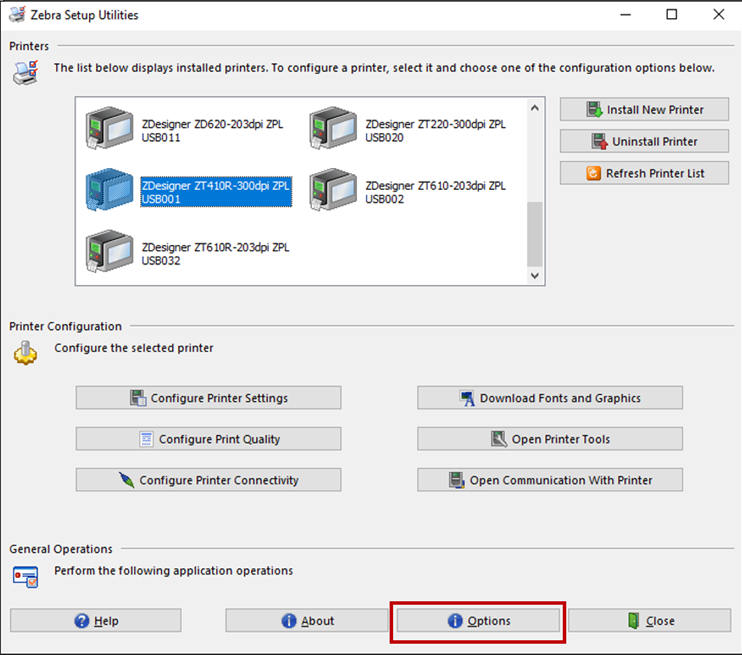This screenshot has width=742, height=655.
Task: Click Install New Printer button
Action: (644, 109)
